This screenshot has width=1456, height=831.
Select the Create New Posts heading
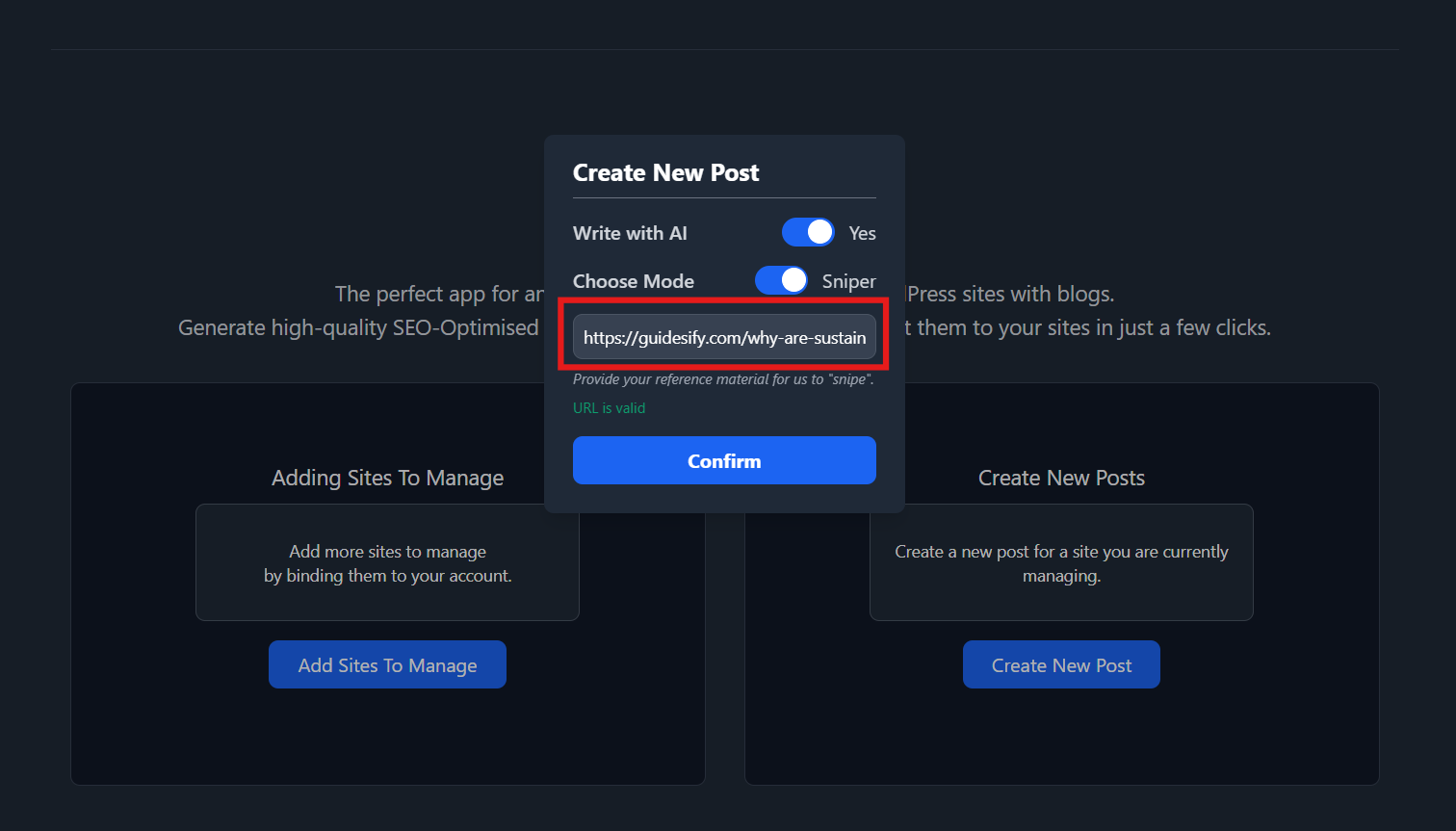click(x=1061, y=478)
